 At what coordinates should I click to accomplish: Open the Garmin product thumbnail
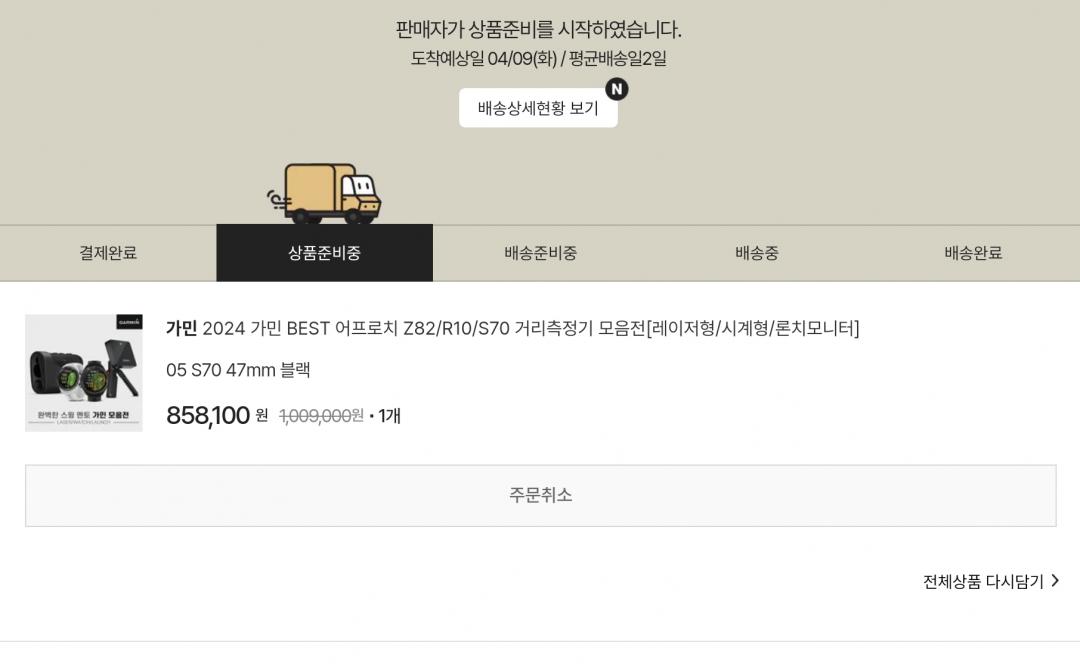tap(84, 373)
